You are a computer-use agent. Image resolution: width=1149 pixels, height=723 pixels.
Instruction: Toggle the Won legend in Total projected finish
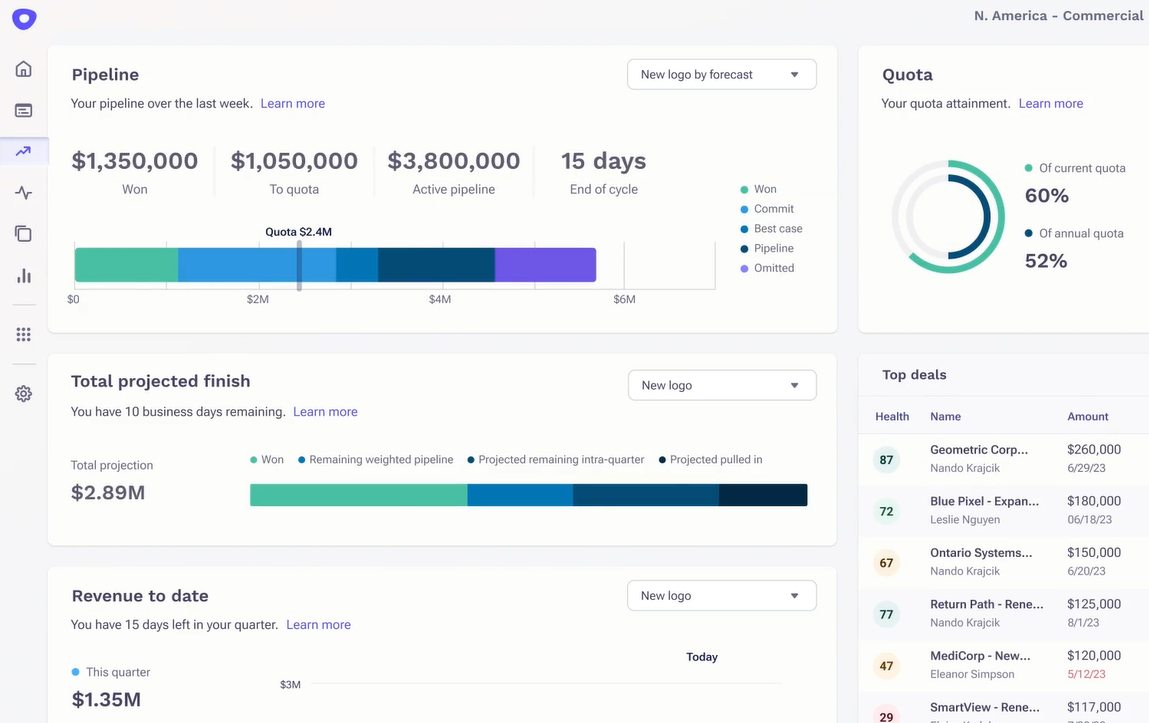click(267, 459)
